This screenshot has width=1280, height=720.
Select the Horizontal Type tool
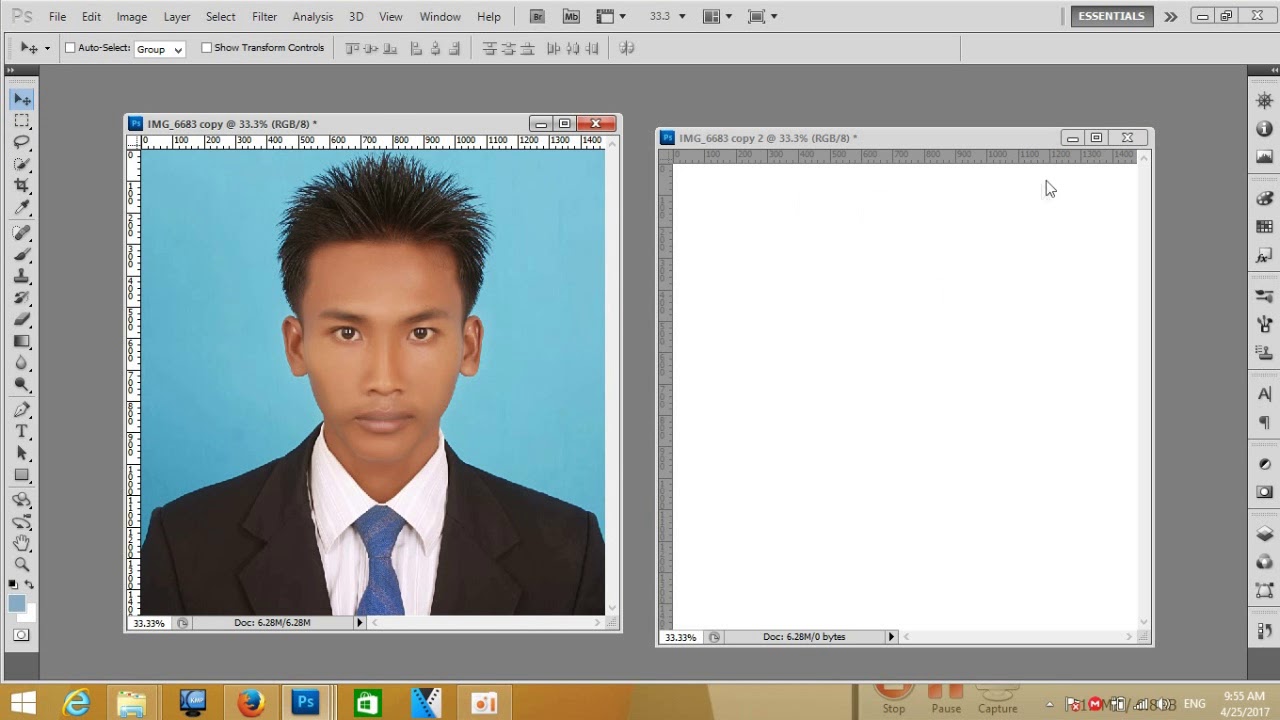pyautogui.click(x=22, y=431)
